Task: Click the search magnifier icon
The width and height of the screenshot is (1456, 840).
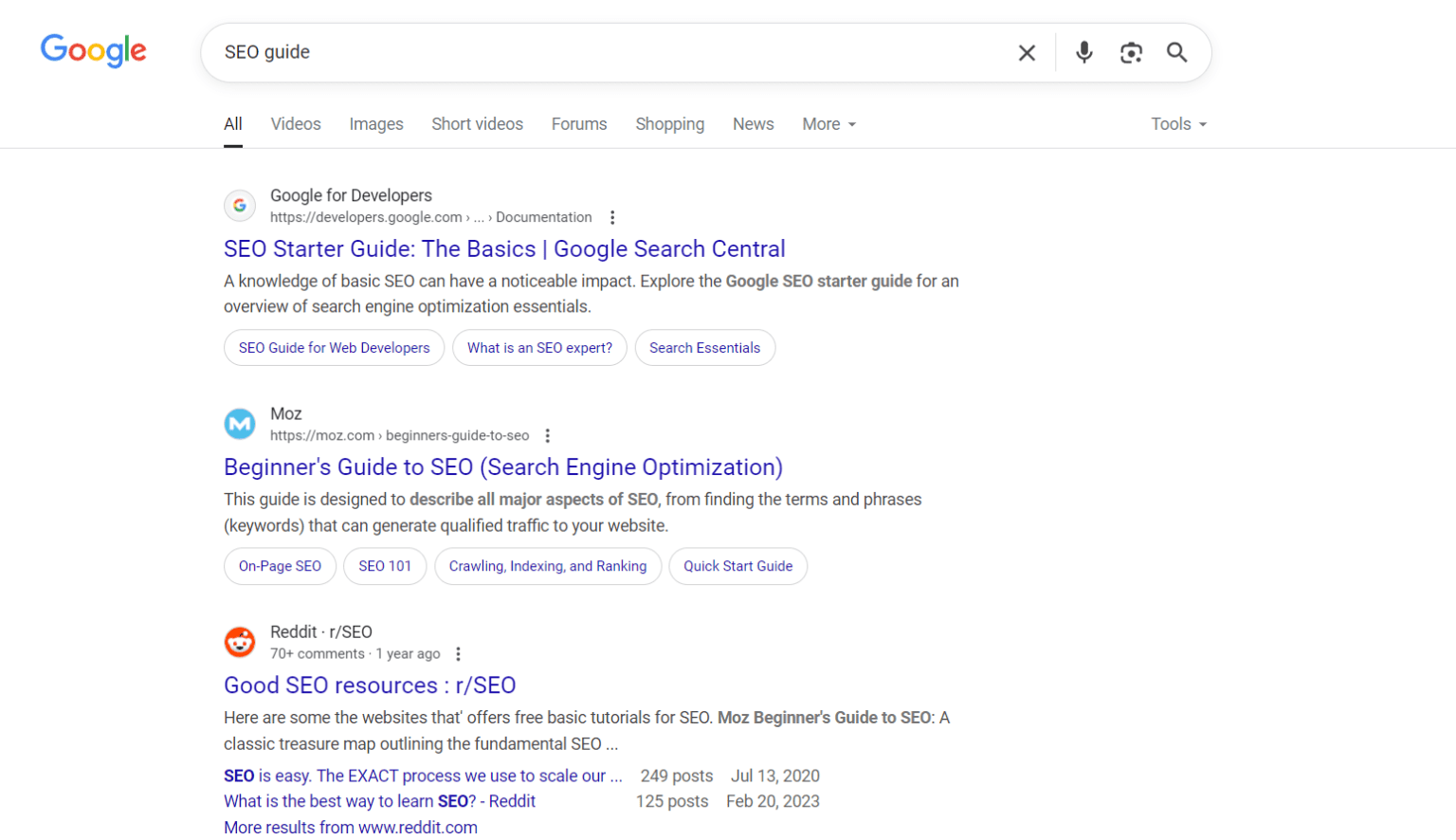Action: click(1177, 53)
